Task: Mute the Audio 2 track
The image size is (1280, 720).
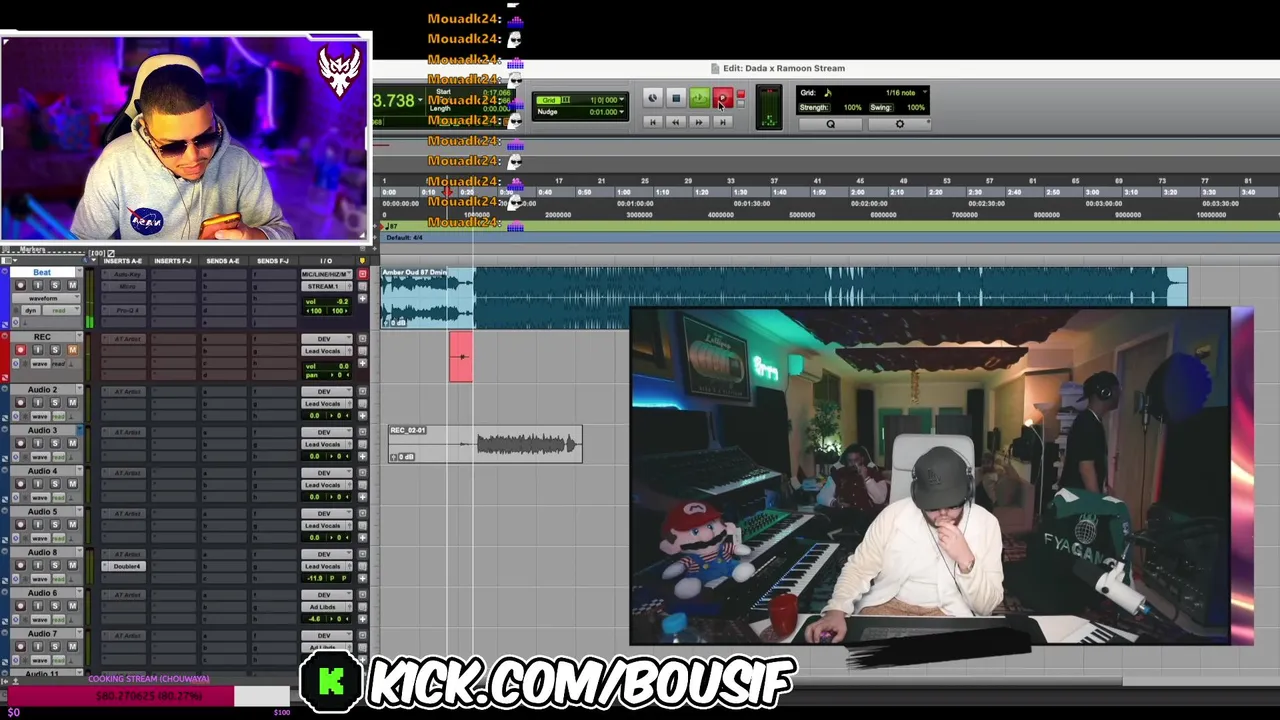Action: (x=72, y=402)
